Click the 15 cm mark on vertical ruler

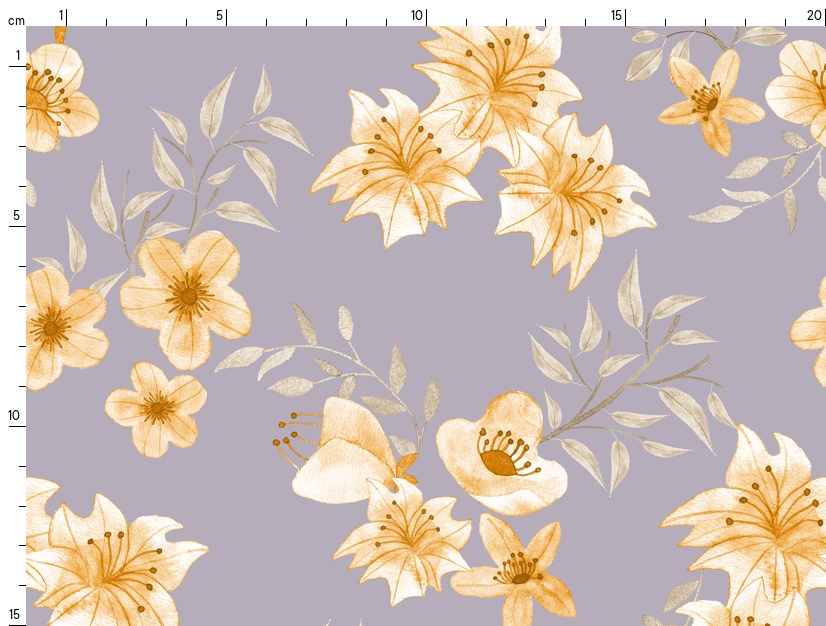coord(15,614)
